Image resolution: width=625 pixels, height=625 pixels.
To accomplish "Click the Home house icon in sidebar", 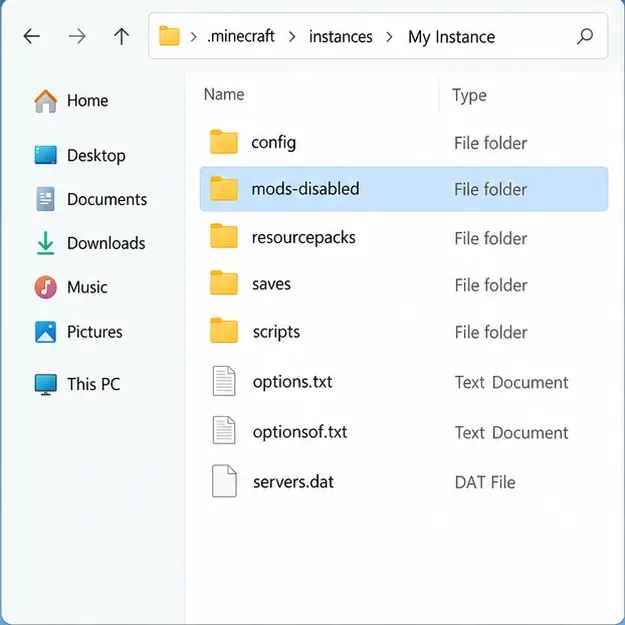I will pyautogui.click(x=45, y=101).
